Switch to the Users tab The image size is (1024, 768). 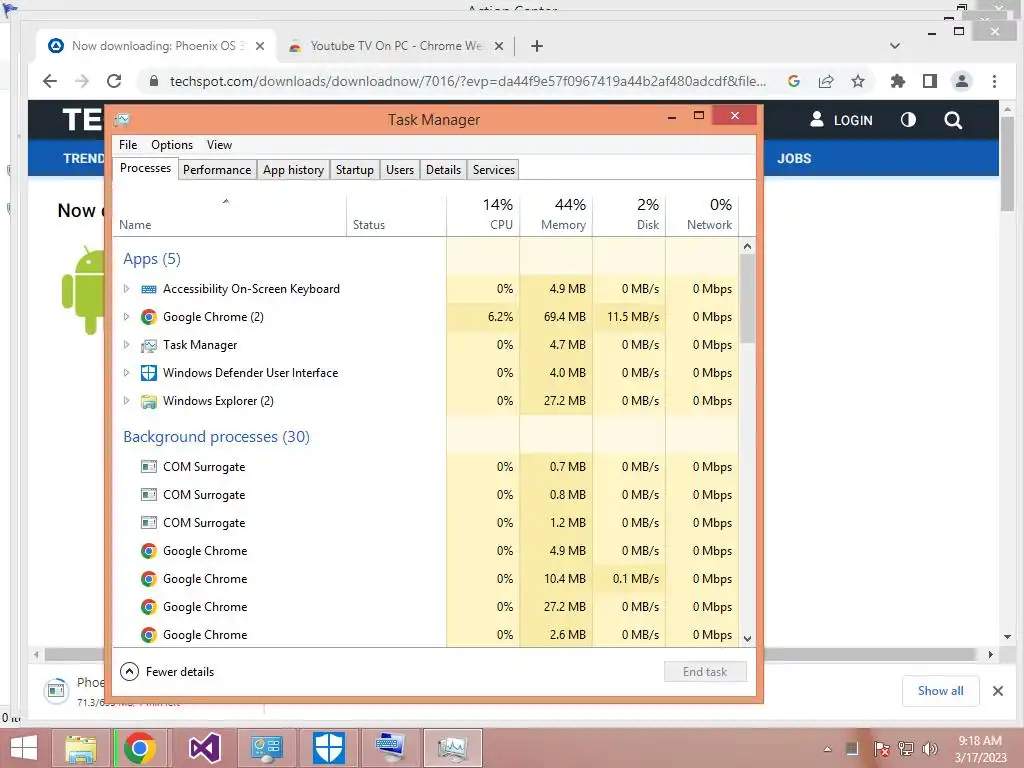click(400, 170)
